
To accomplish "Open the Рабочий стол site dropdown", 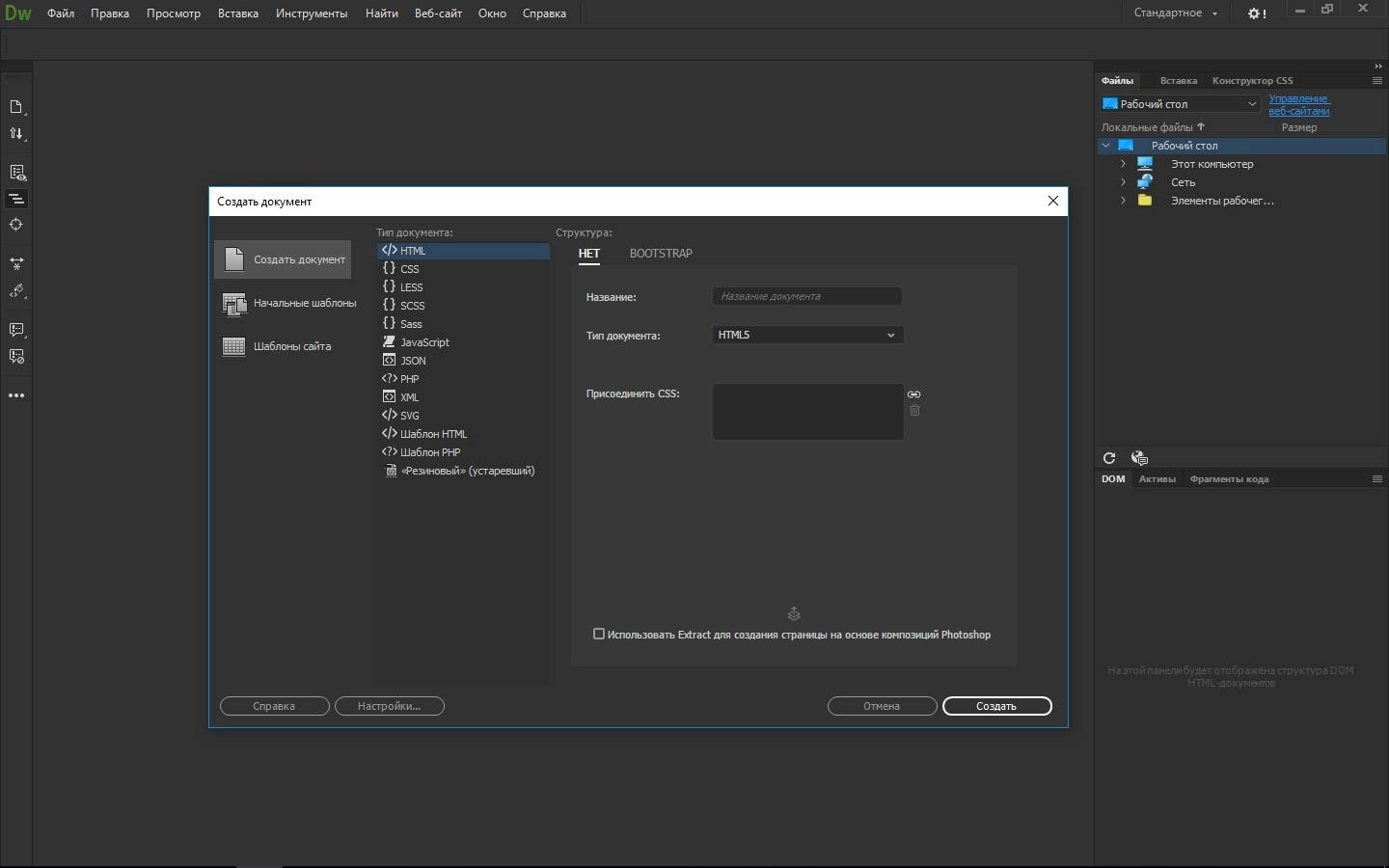I will point(1181,104).
